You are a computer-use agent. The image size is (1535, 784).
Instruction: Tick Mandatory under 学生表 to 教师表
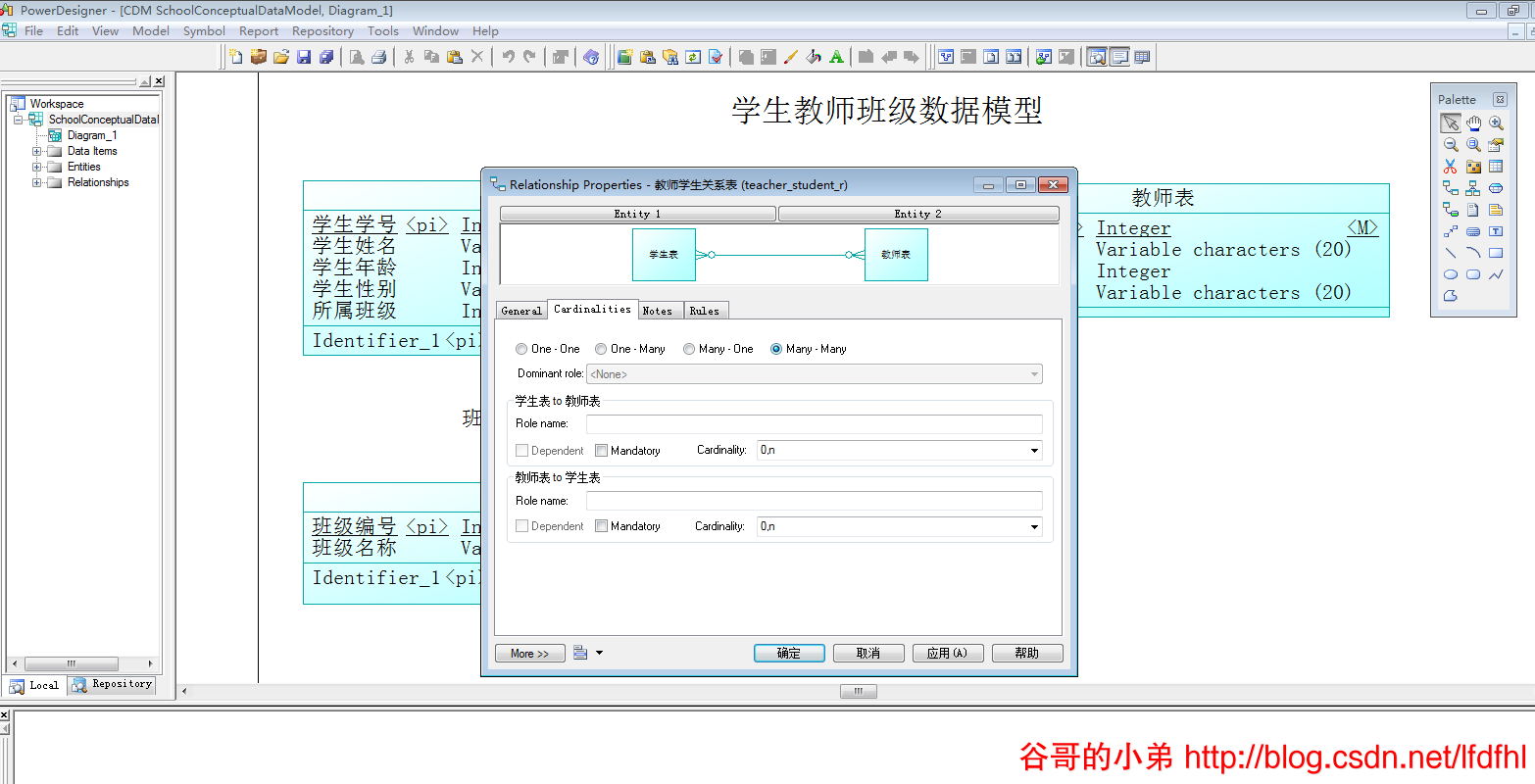(x=602, y=451)
